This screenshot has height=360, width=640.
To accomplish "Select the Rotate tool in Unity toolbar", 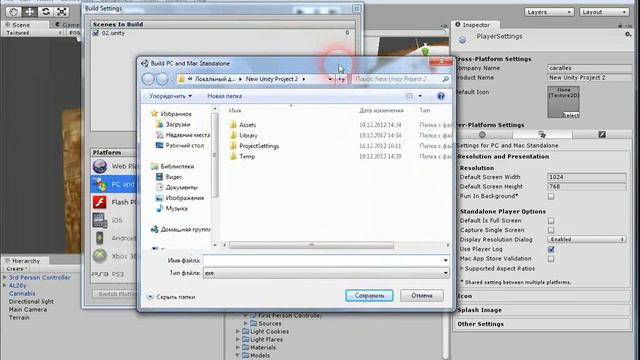I will click(46, 12).
